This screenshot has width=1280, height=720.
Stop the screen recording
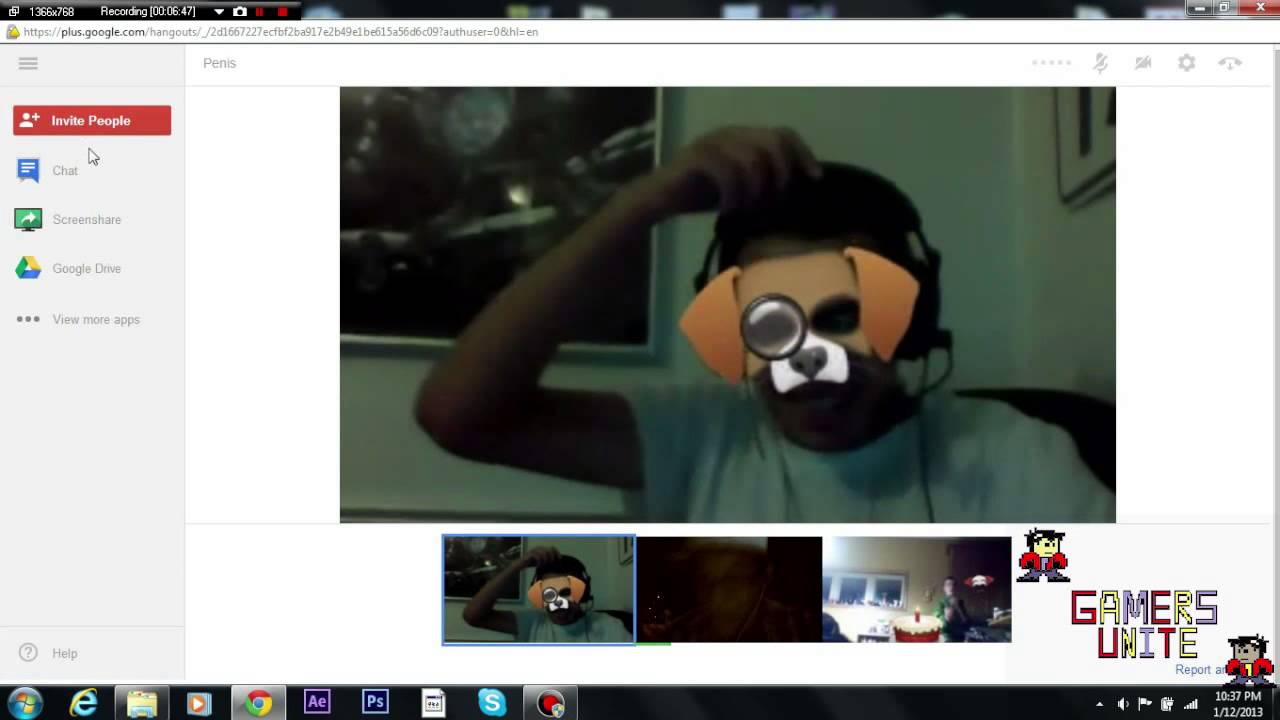click(x=283, y=12)
